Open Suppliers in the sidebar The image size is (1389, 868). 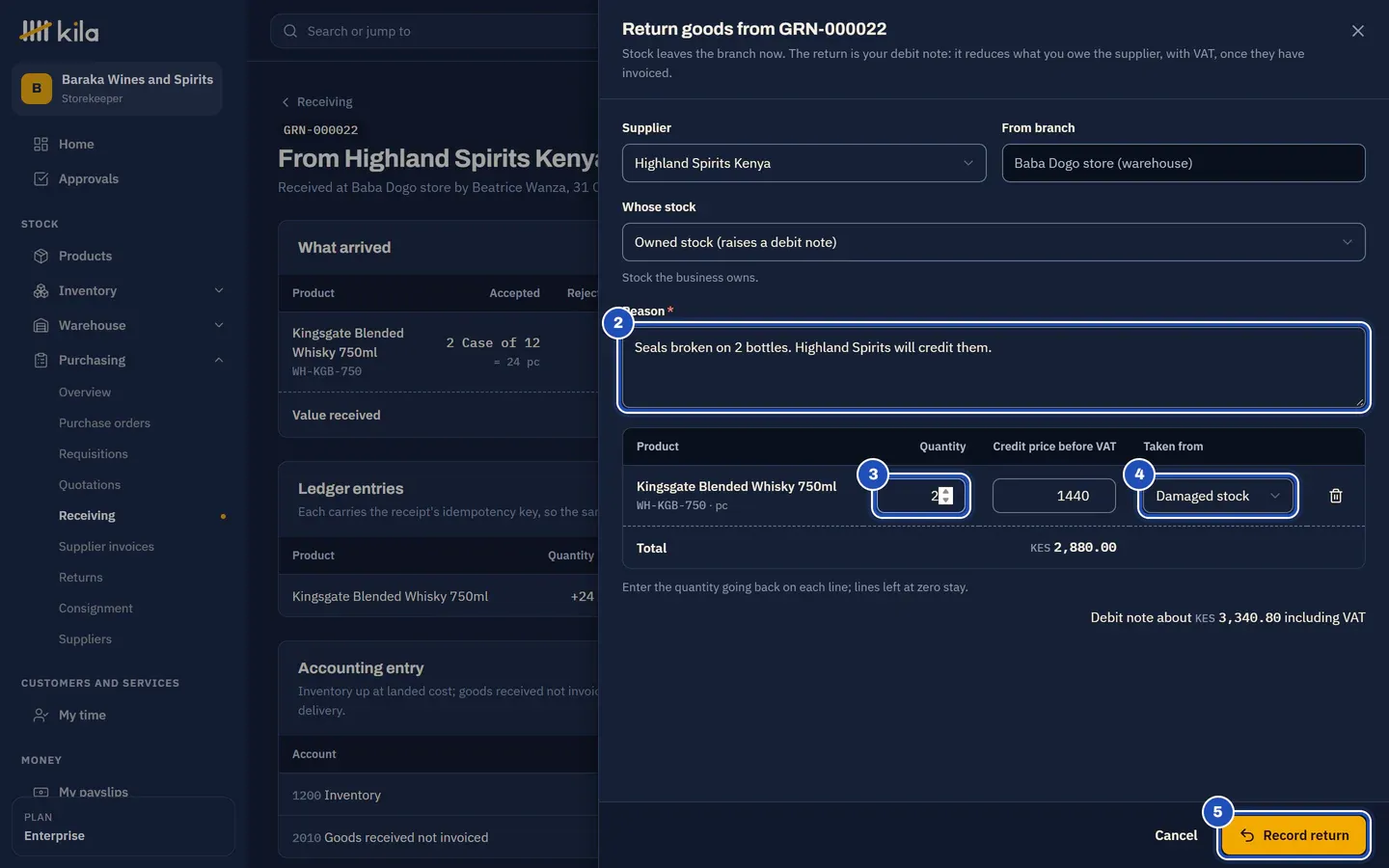coord(85,638)
